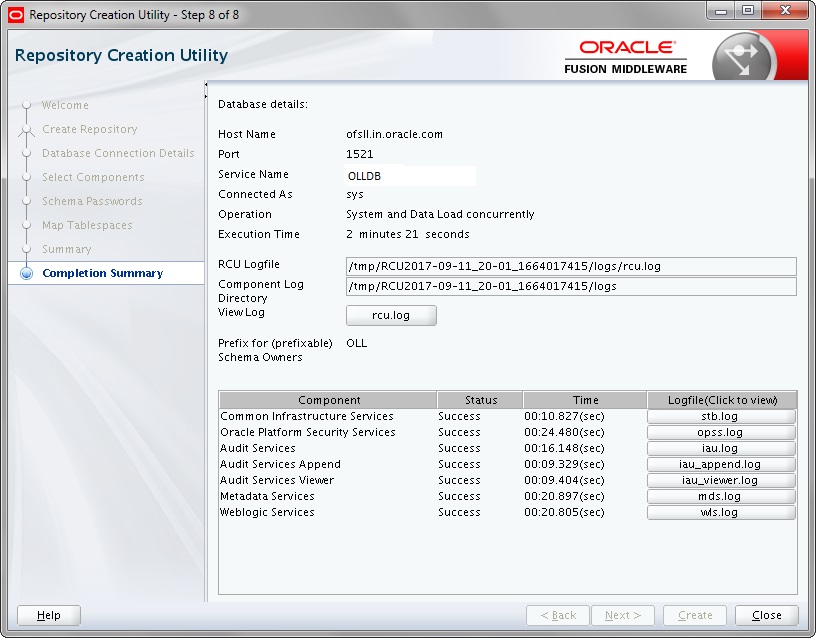Click the RCU Logfile path field
This screenshot has width=816, height=638.
[571, 266]
